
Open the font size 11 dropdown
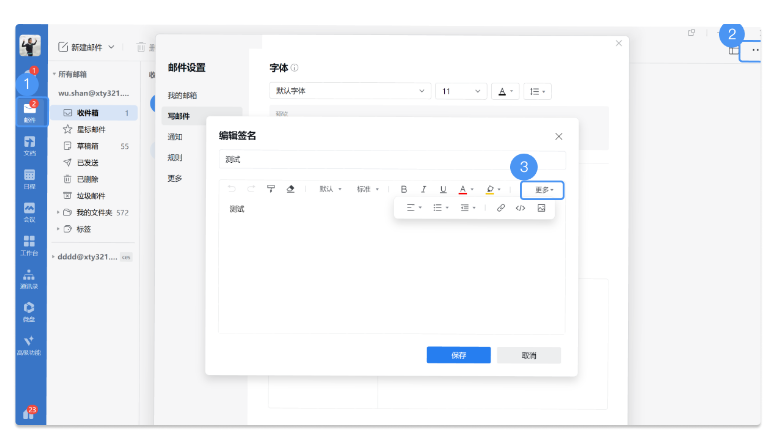tap(460, 91)
